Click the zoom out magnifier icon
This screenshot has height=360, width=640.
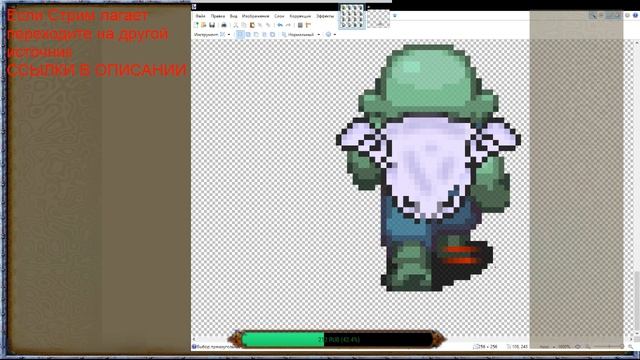click(588, 347)
